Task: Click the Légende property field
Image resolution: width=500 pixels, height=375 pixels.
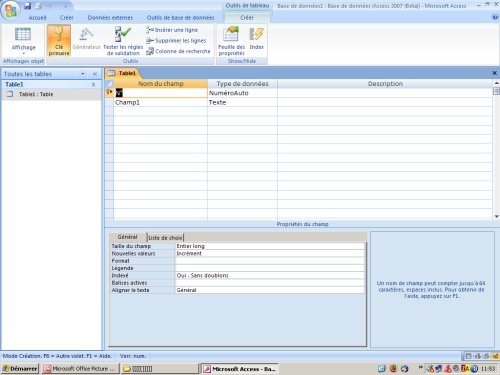Action: click(270, 268)
